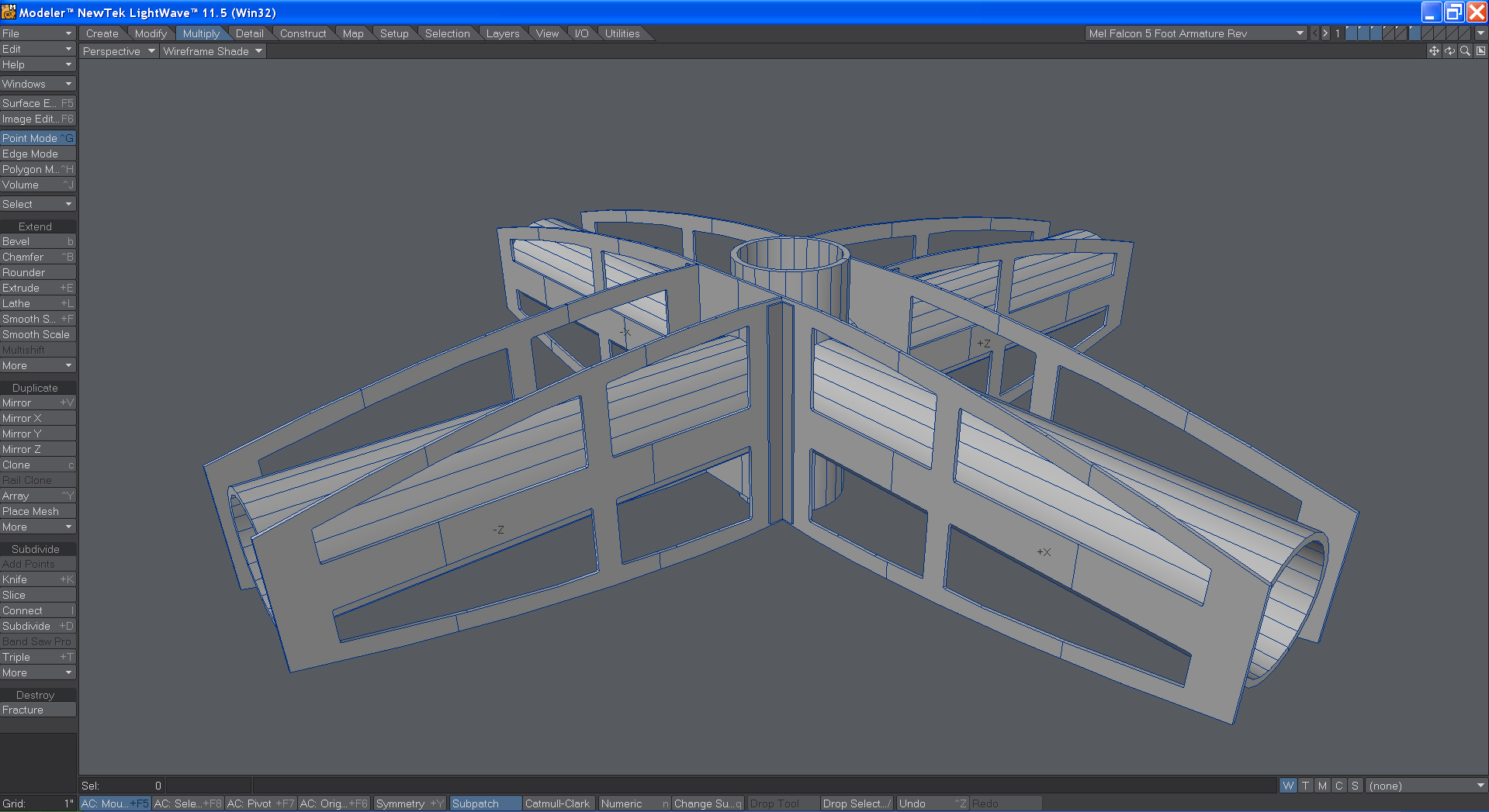This screenshot has height=812, width=1489.
Task: Switch to the I/O tab
Action: click(582, 33)
